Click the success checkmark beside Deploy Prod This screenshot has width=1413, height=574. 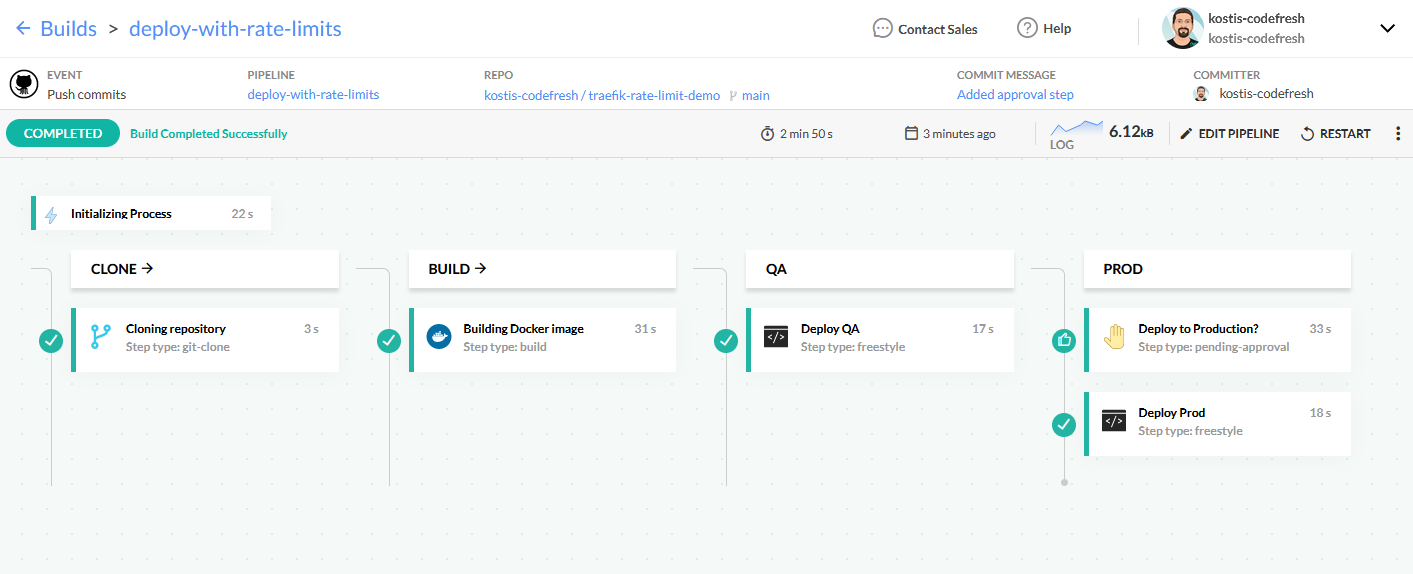click(1064, 425)
